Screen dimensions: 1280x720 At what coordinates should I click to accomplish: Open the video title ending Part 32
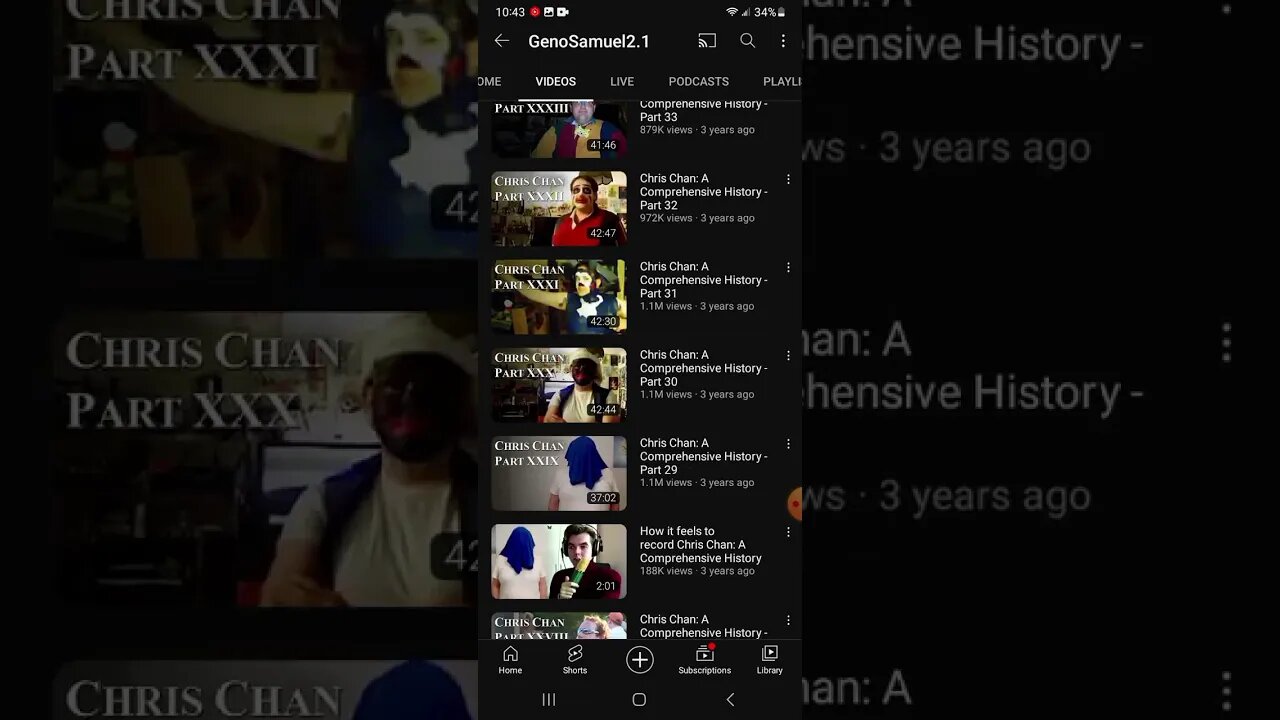[704, 192]
